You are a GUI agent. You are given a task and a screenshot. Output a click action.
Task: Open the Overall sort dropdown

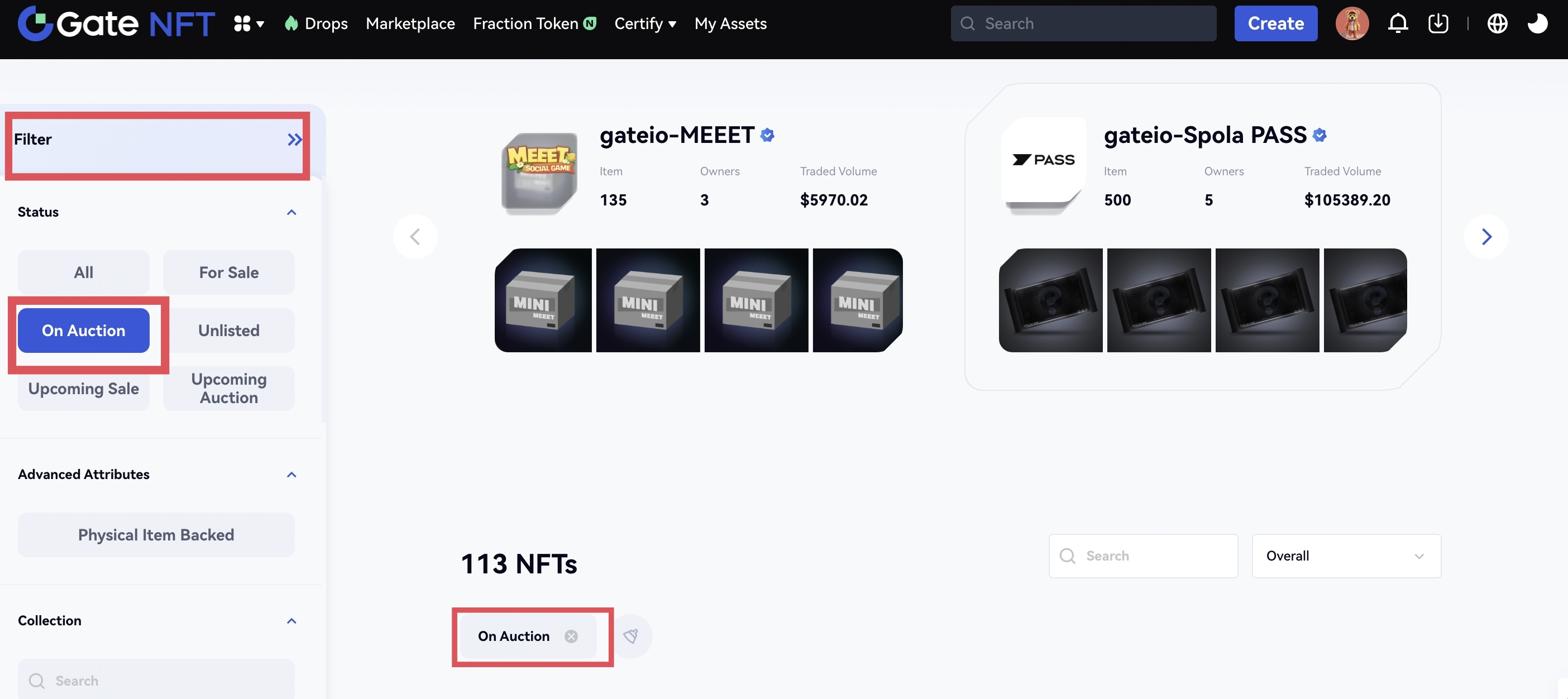point(1346,556)
